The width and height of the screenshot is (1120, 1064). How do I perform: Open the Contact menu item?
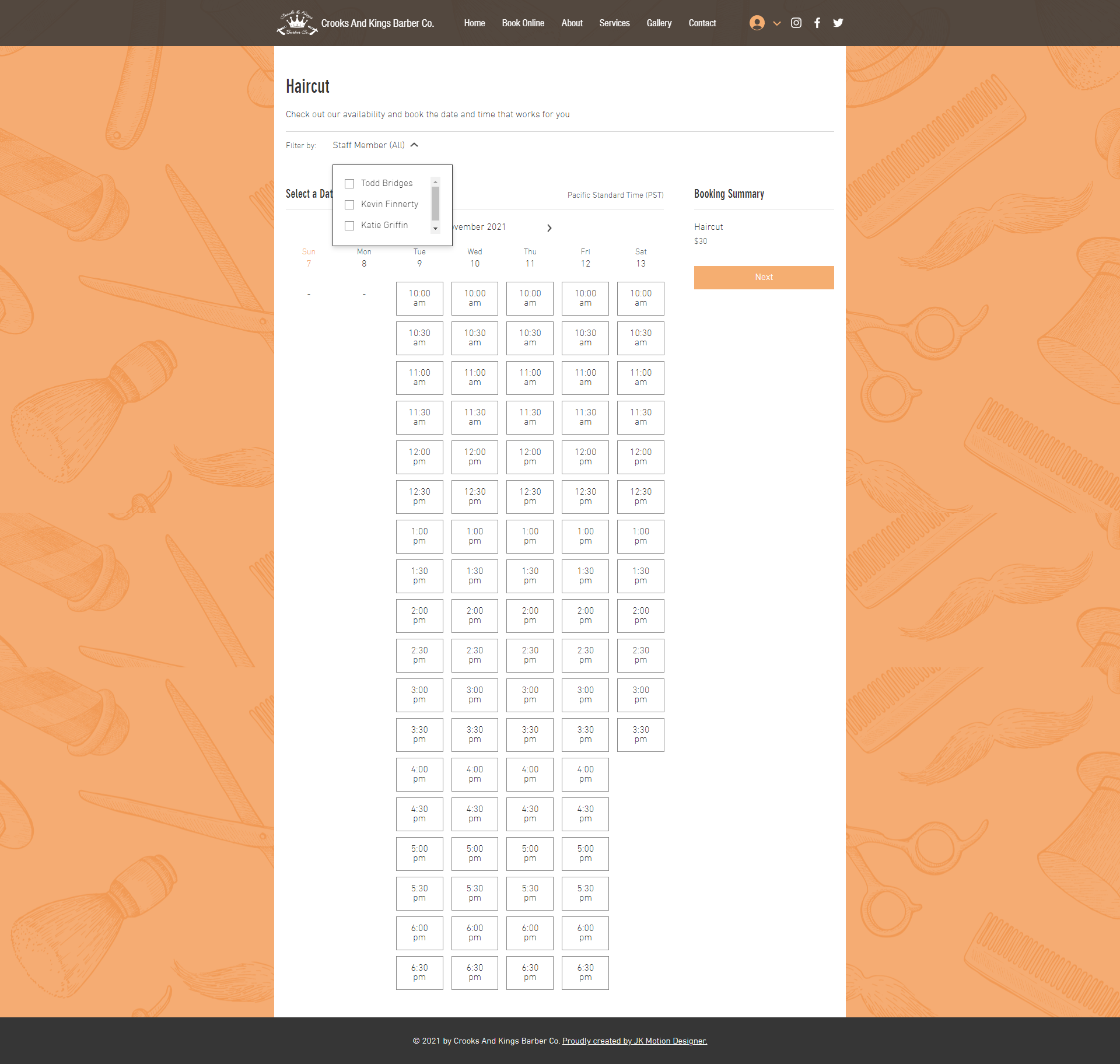pyautogui.click(x=702, y=23)
